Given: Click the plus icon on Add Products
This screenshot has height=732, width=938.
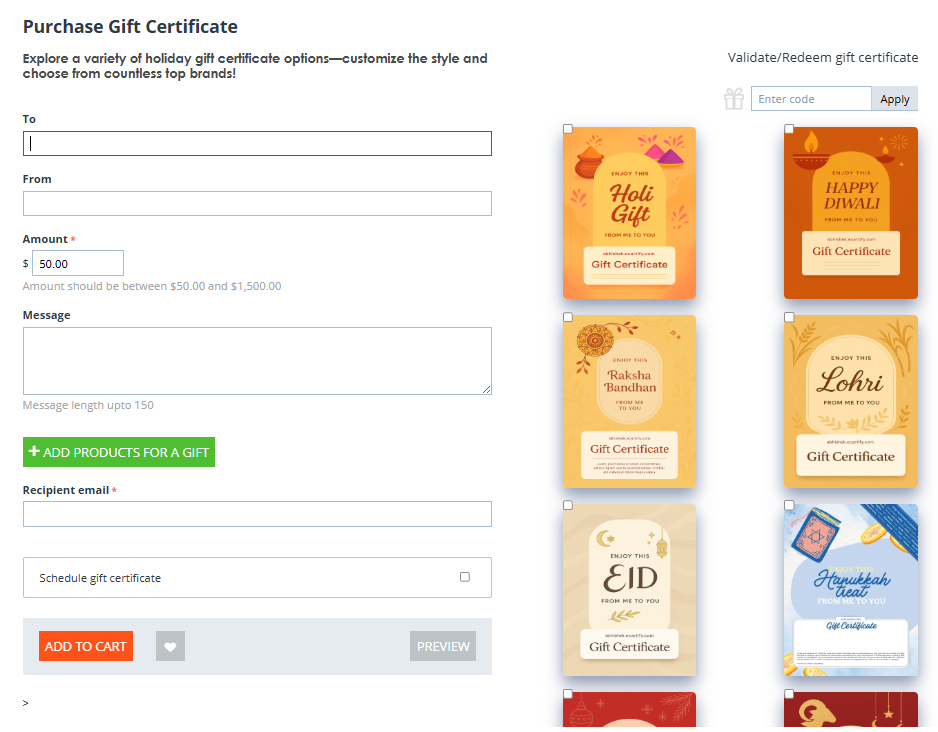Looking at the screenshot, I should coord(34,452).
